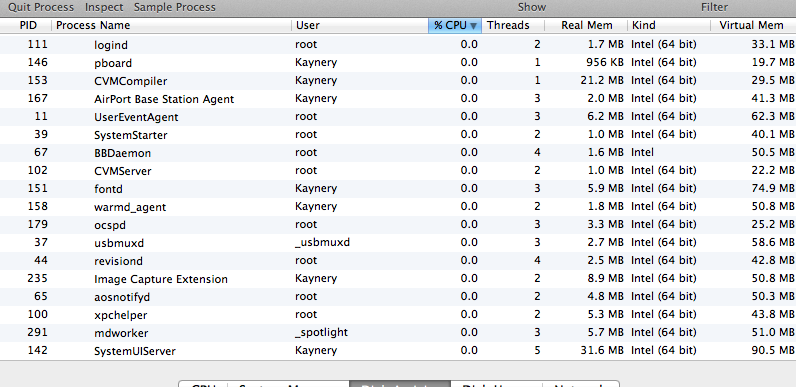Select the fontd process name
Image resolution: width=796 pixels, height=387 pixels.
pos(108,189)
